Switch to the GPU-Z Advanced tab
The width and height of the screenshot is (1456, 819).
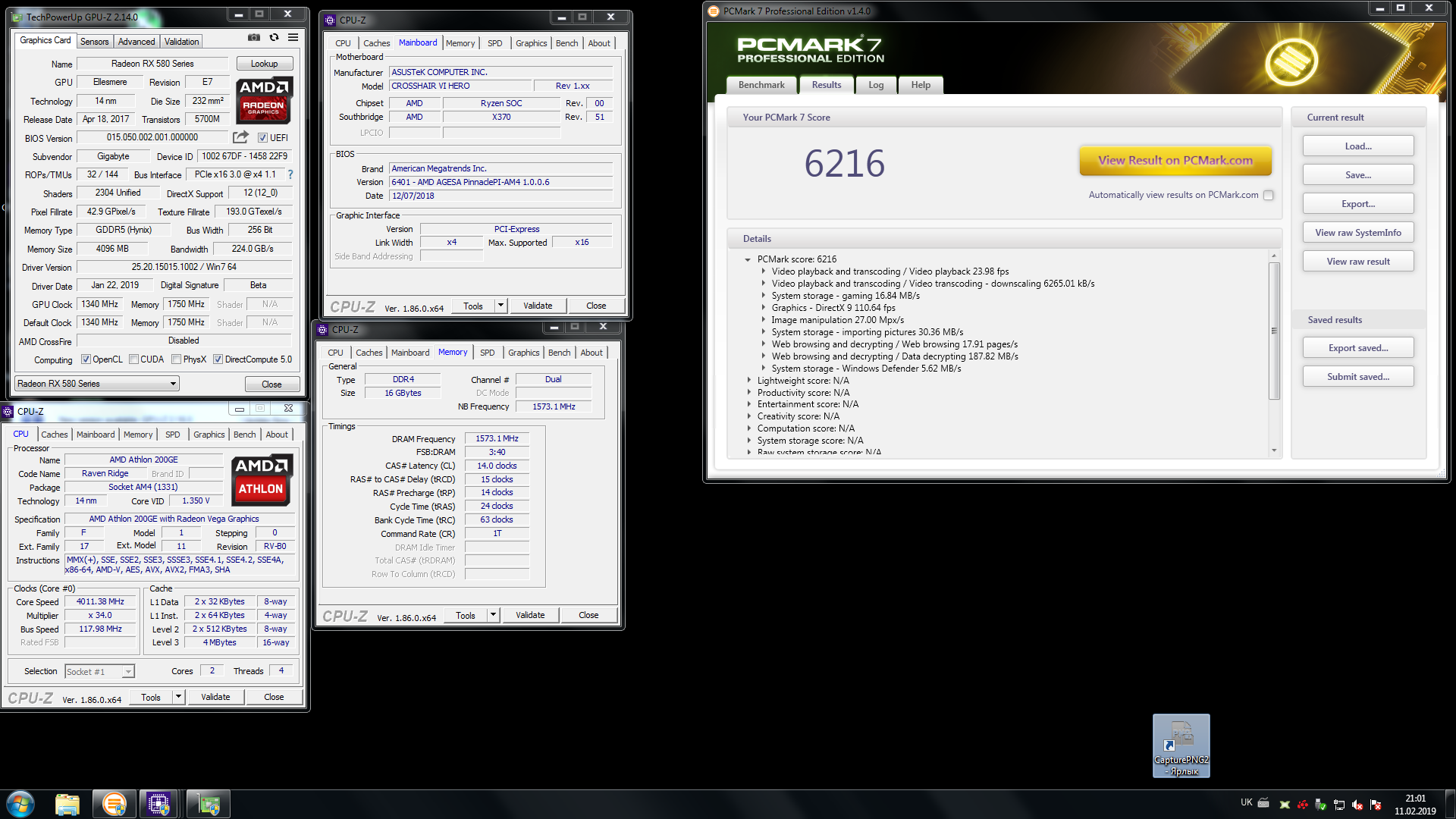(x=136, y=42)
